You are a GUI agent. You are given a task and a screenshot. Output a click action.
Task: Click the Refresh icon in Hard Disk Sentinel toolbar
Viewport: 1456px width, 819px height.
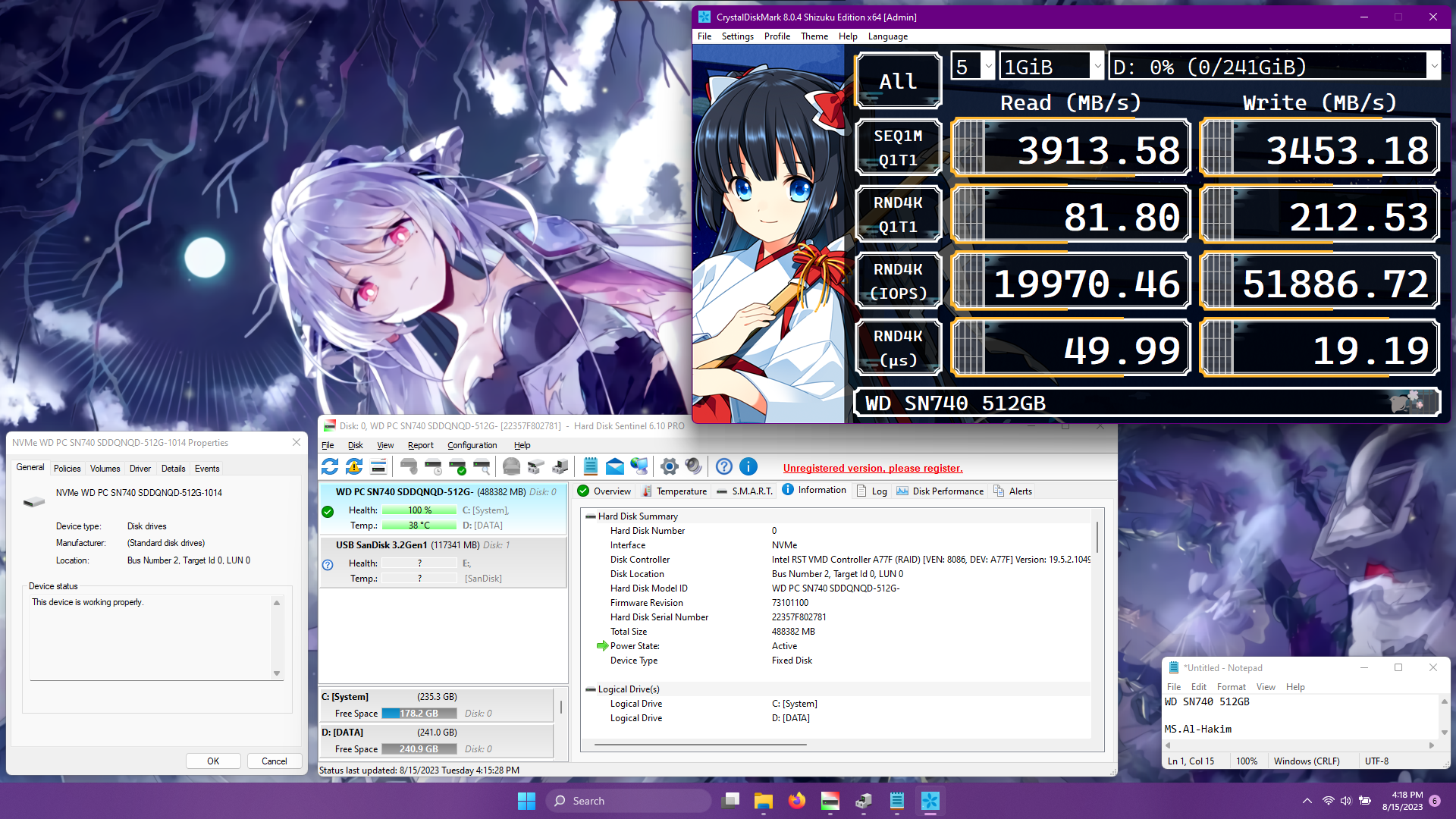(330, 466)
